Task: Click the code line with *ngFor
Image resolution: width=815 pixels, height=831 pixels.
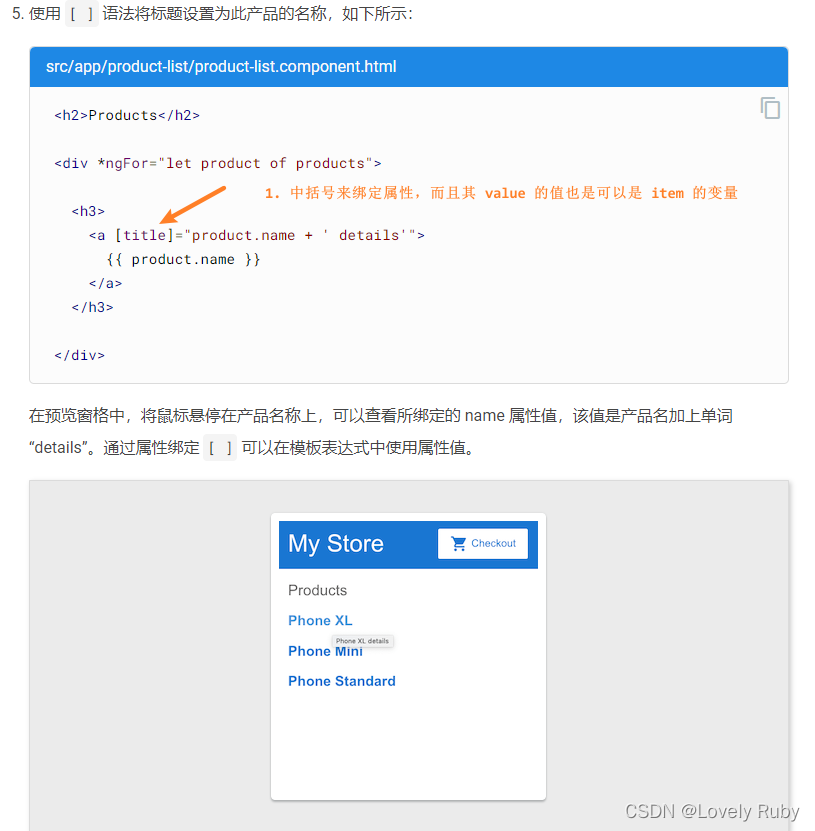Action: pyautogui.click(x=218, y=163)
